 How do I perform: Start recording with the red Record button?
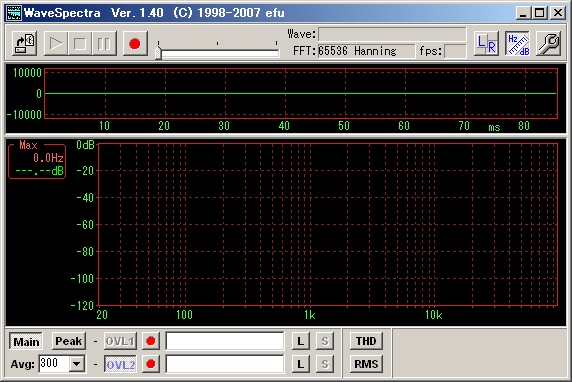click(x=135, y=44)
